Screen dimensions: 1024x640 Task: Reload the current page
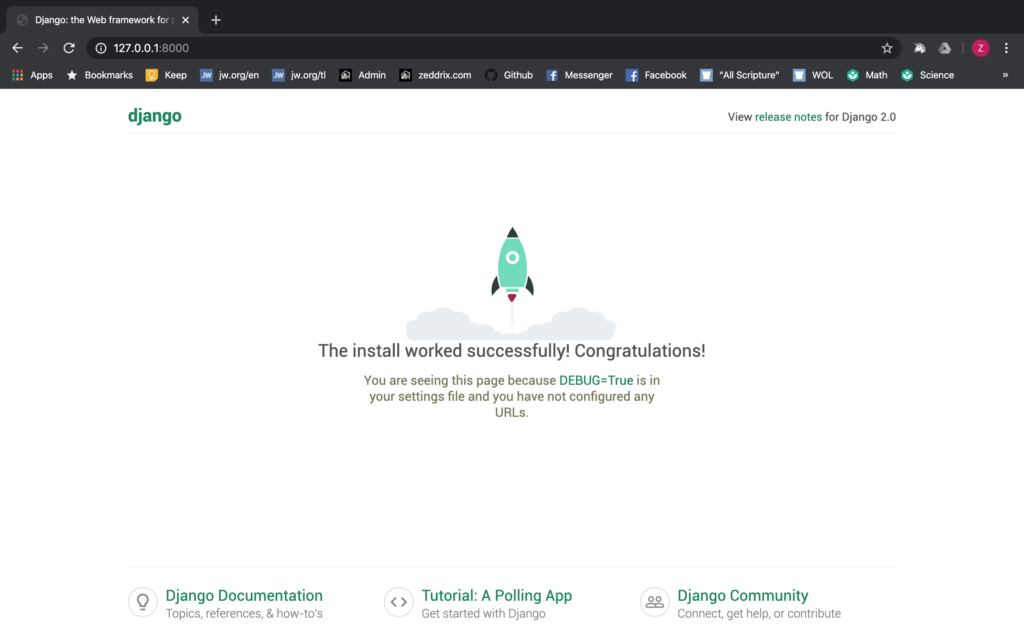click(69, 48)
